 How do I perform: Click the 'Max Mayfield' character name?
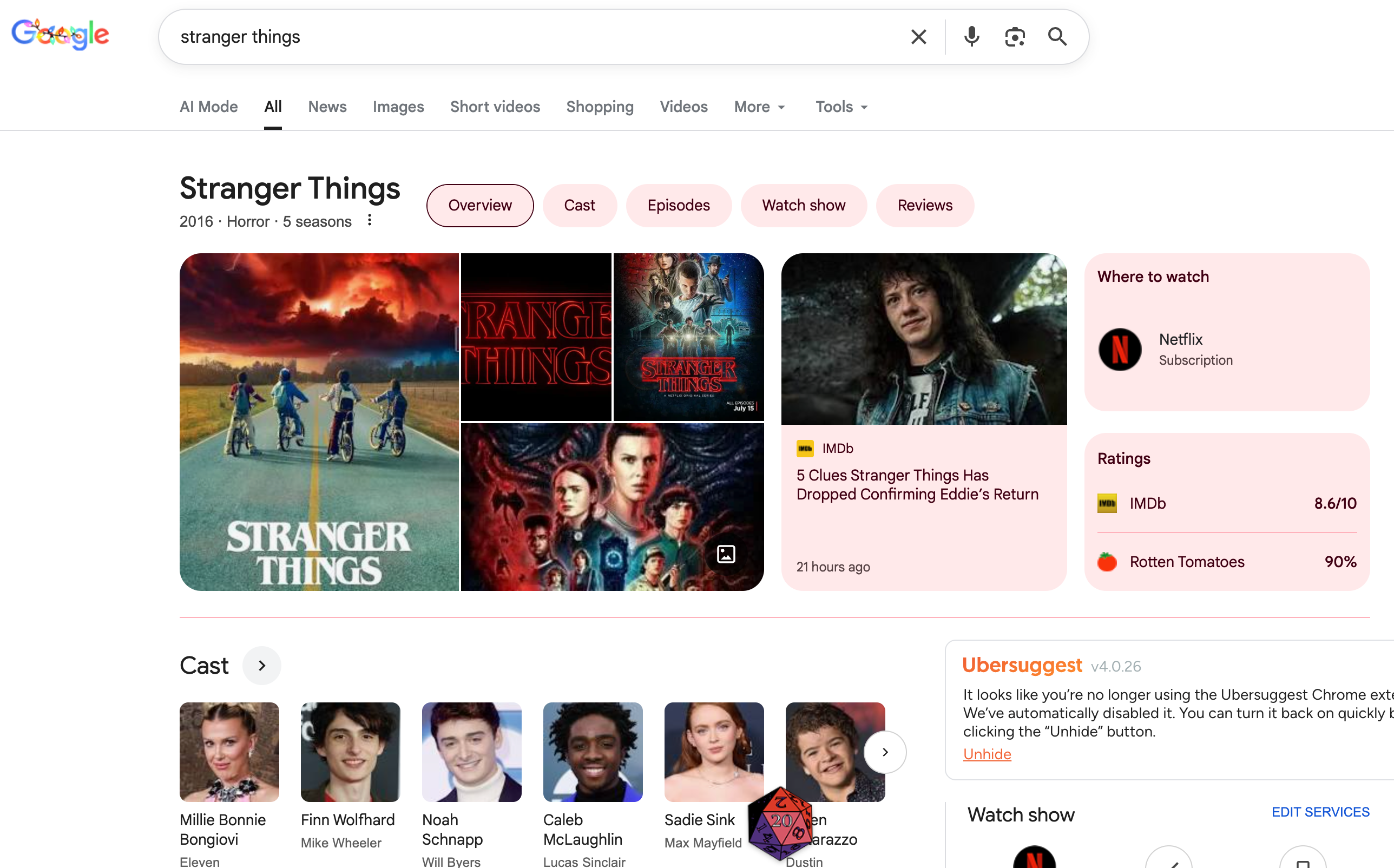point(703,843)
